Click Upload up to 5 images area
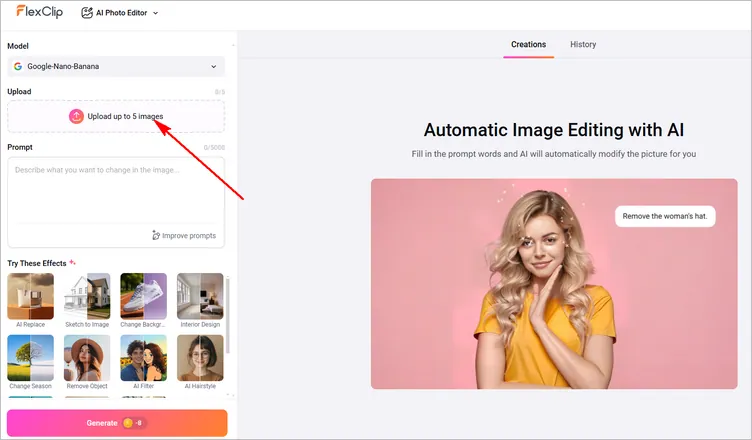Screen dimensions: 752x440 click(x=116, y=117)
